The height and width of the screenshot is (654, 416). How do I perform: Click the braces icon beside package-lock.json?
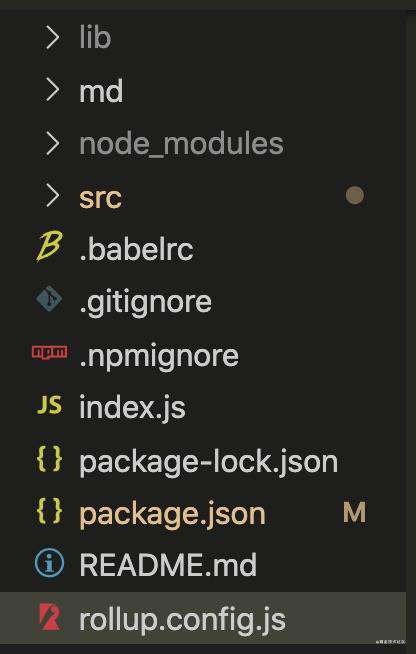(x=49, y=459)
